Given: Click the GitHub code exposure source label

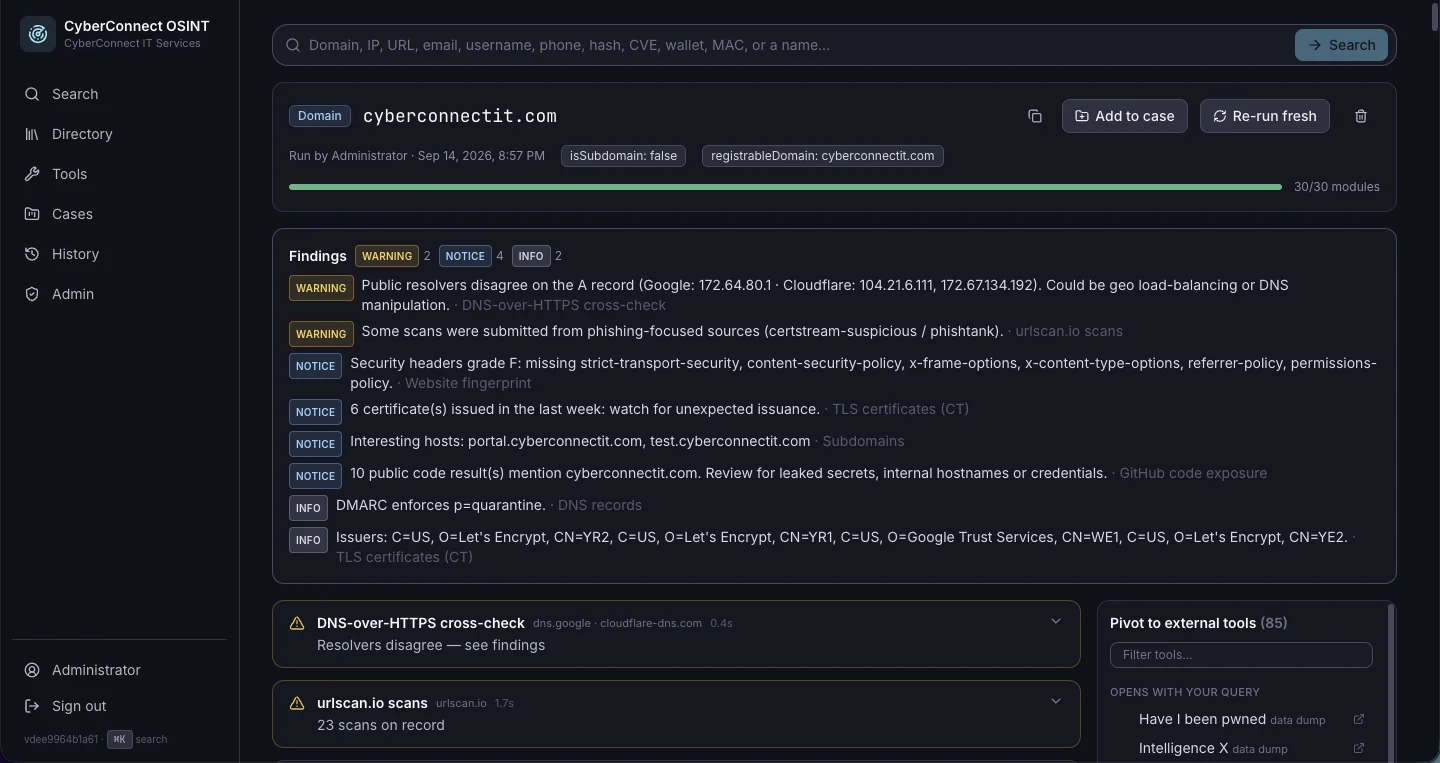Looking at the screenshot, I should [x=1193, y=473].
